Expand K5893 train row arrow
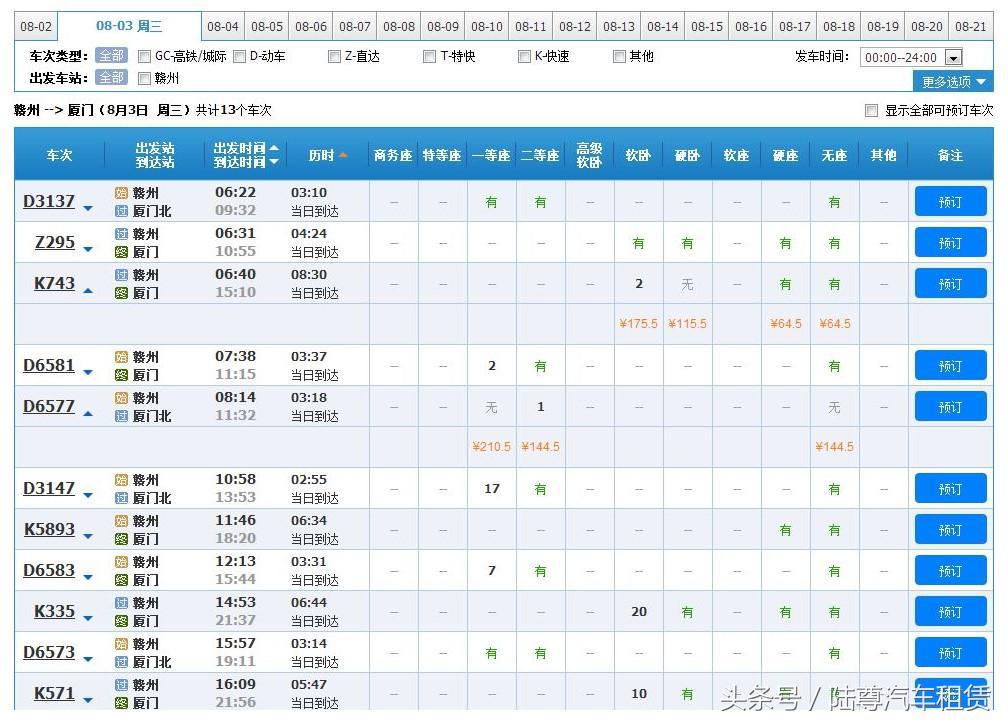Screen dimensions: 1008x722 [x=88, y=537]
